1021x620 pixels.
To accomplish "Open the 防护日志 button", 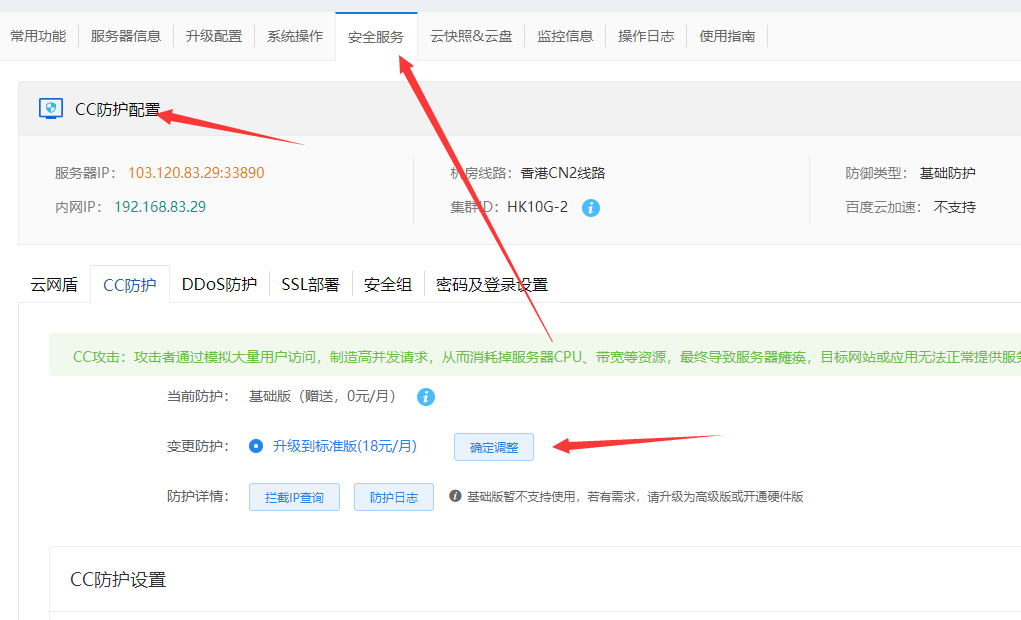I will pos(393,497).
